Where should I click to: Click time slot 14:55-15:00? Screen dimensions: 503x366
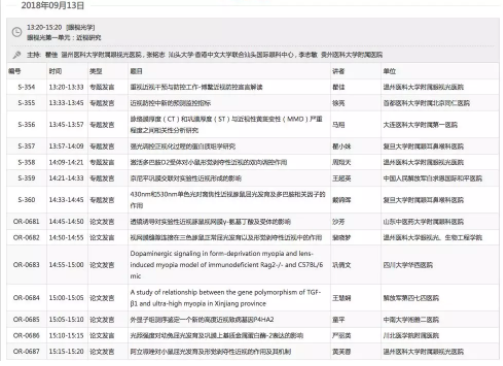[66, 265]
